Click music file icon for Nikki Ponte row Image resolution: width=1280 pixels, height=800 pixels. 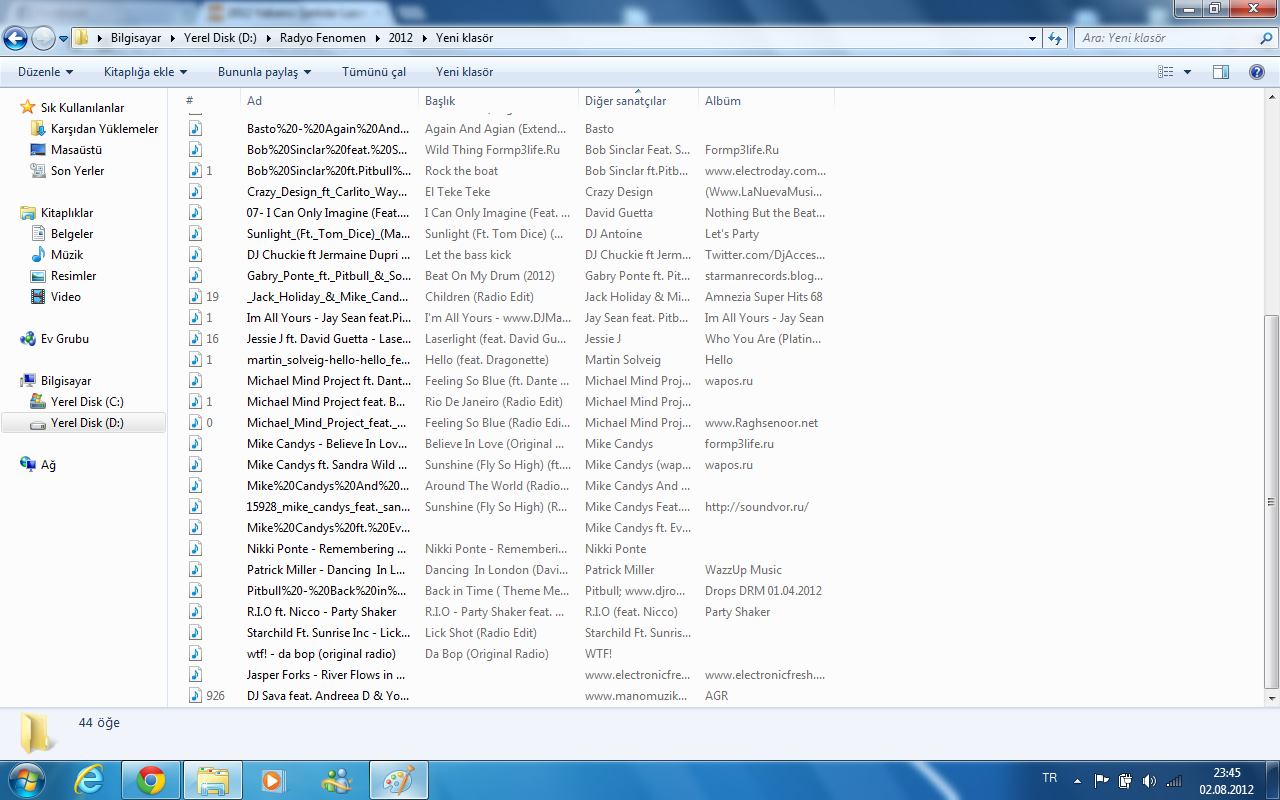pyautogui.click(x=195, y=549)
